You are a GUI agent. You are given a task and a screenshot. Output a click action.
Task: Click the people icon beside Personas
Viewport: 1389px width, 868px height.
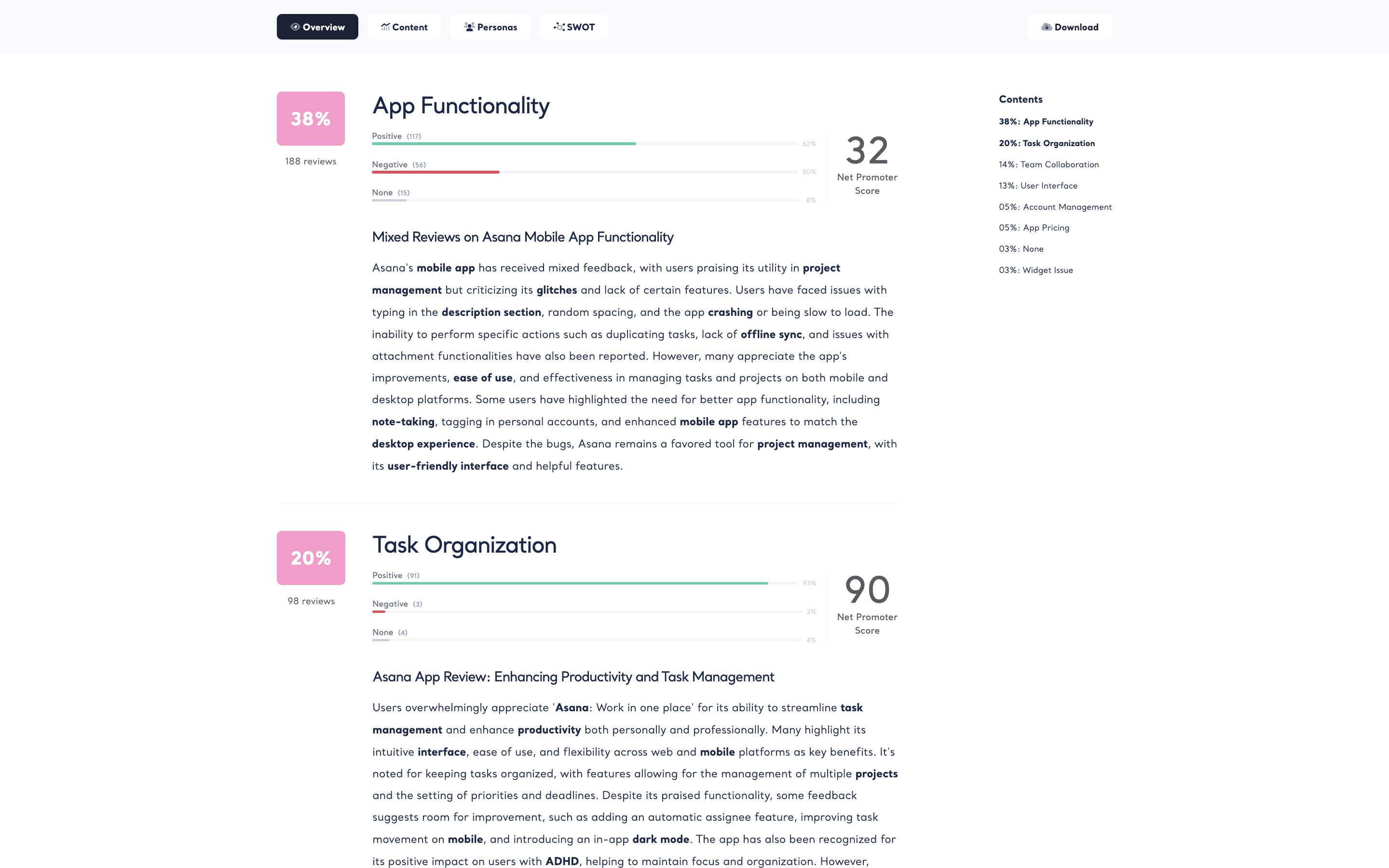tap(469, 27)
